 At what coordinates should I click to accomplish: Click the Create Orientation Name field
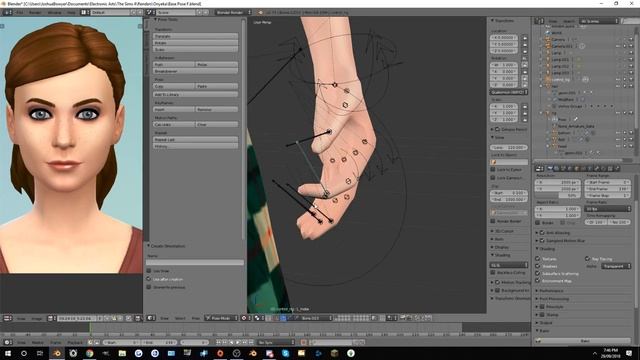(195, 262)
